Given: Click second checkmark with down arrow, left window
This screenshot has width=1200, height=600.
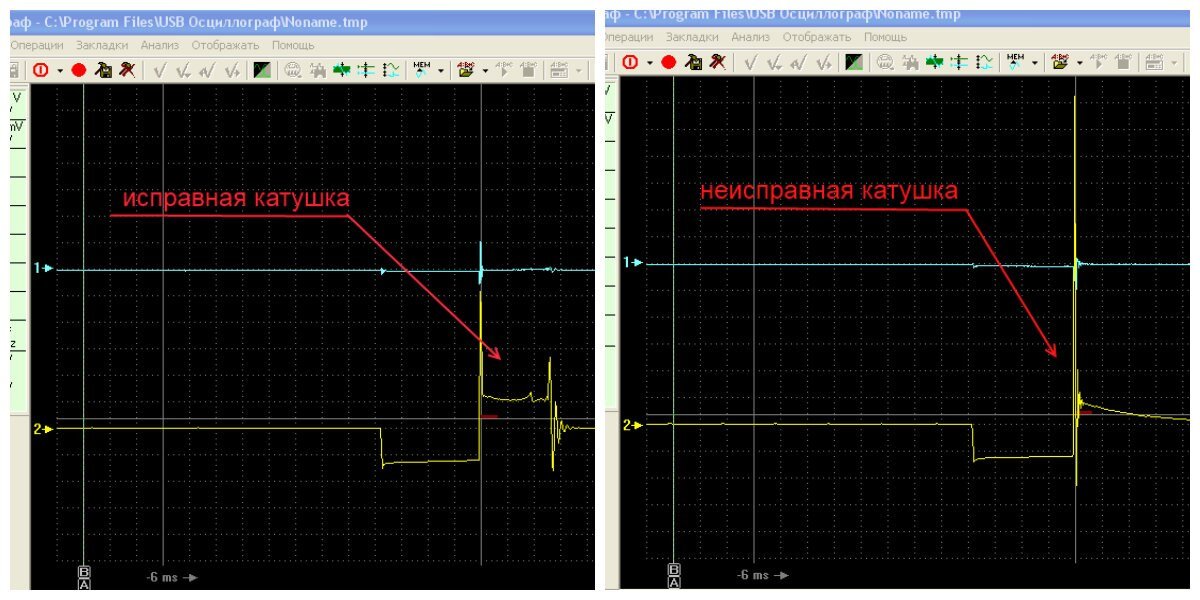Looking at the screenshot, I should tap(184, 71).
